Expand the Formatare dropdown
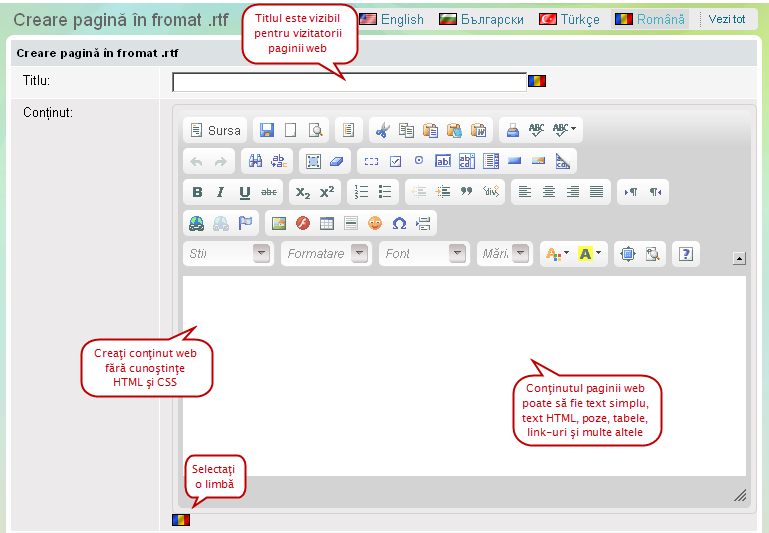The image size is (769, 533). click(327, 254)
